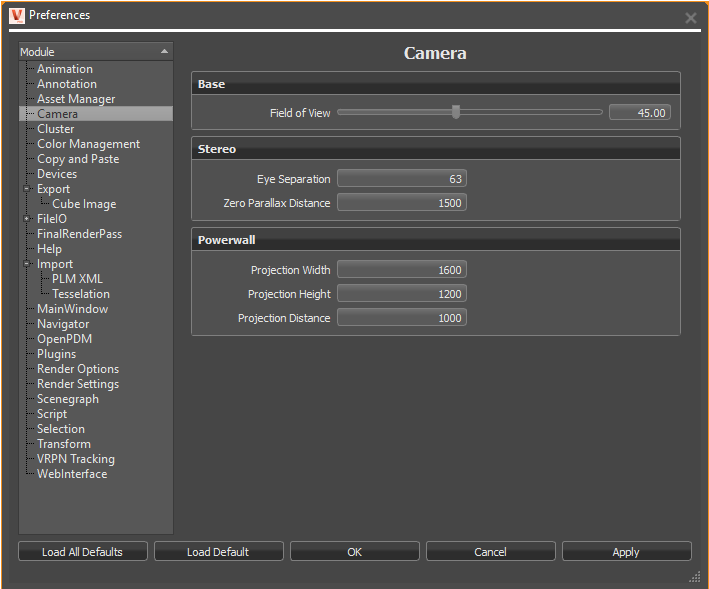
Task: Open PLM XML import settings
Action: [x=77, y=279]
